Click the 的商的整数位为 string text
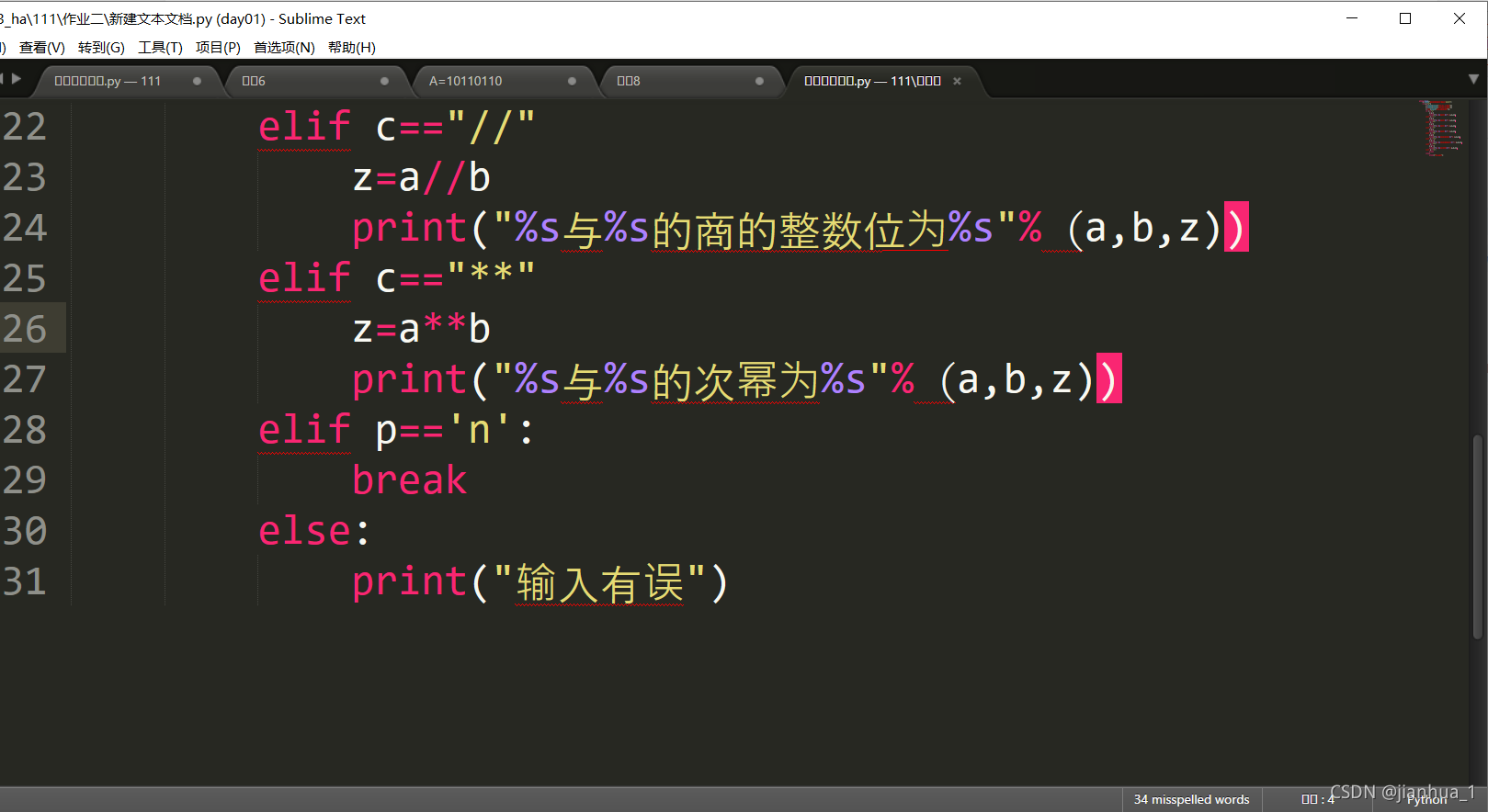1488x812 pixels. [799, 229]
